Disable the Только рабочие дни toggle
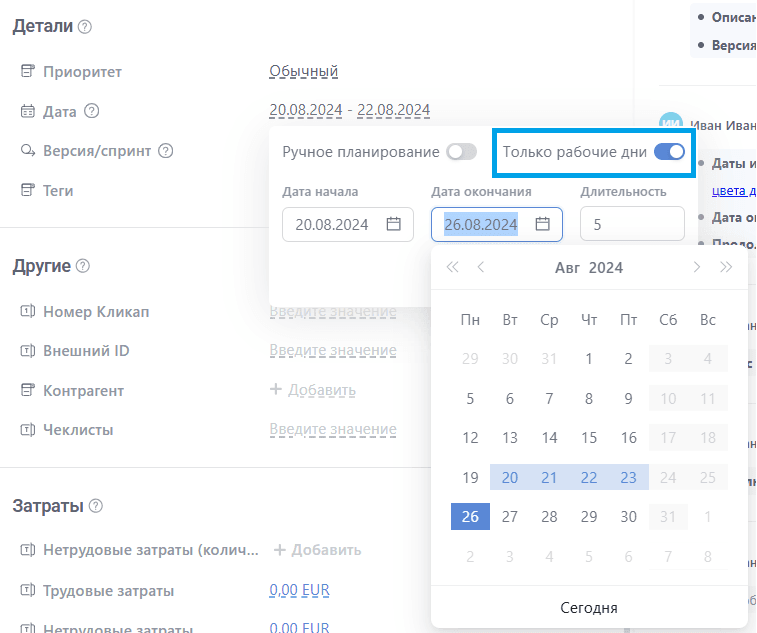Screen dimensions: 757x633 tap(669, 152)
